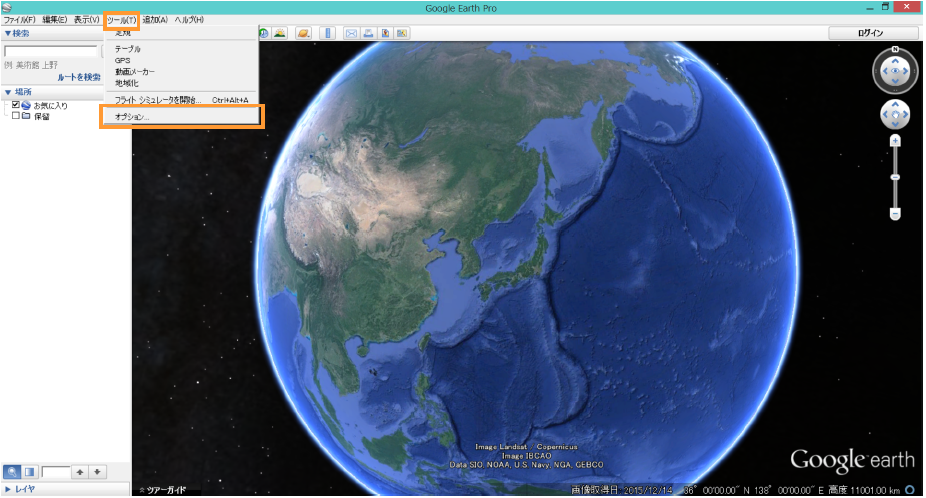Click the zoom slider handle
Image resolution: width=926 pixels, height=498 pixels.
pyautogui.click(x=895, y=177)
